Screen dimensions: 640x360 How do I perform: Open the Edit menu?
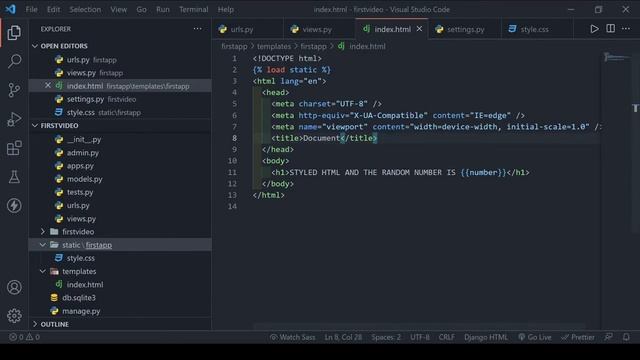[x=53, y=9]
